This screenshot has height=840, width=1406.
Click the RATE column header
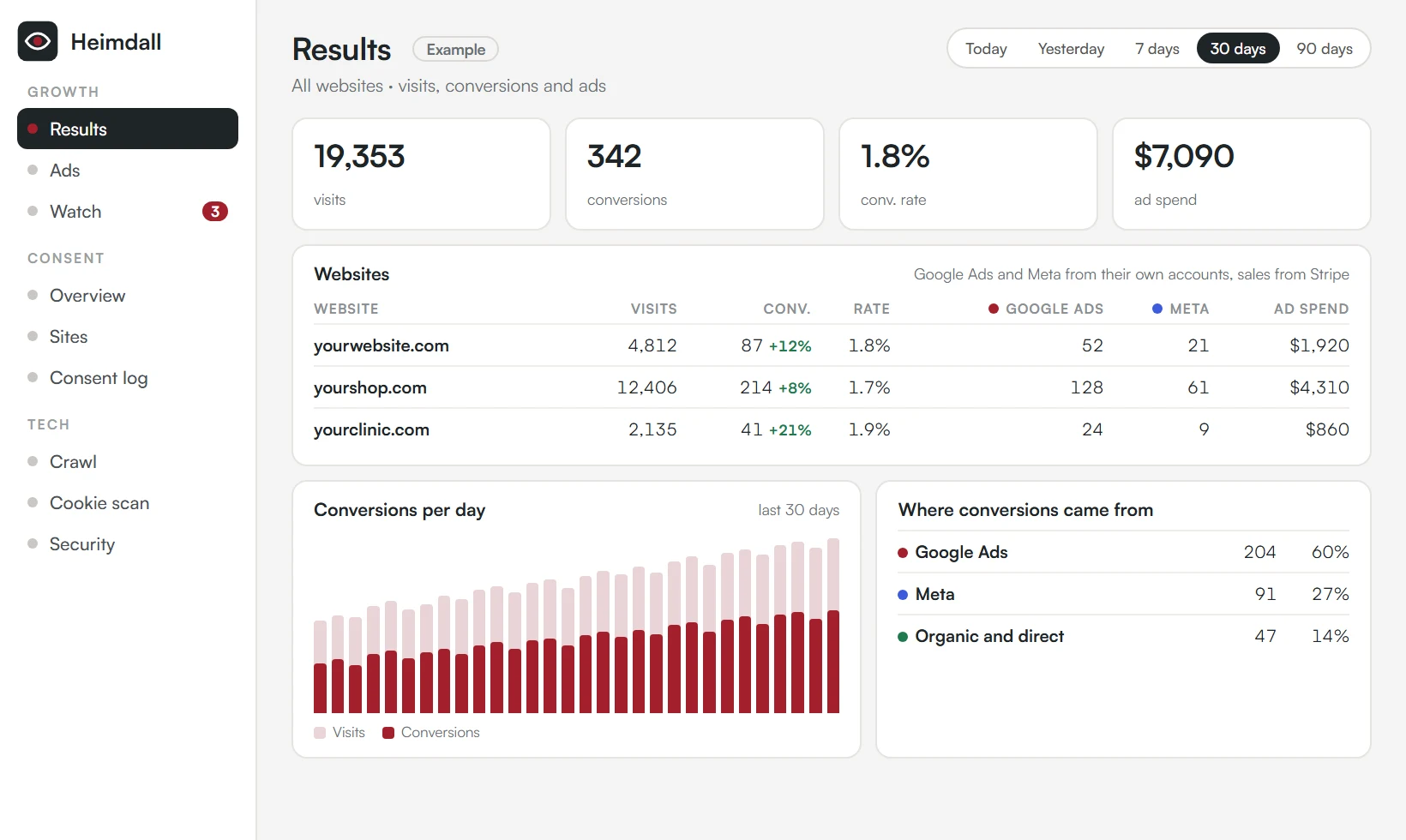coord(871,309)
